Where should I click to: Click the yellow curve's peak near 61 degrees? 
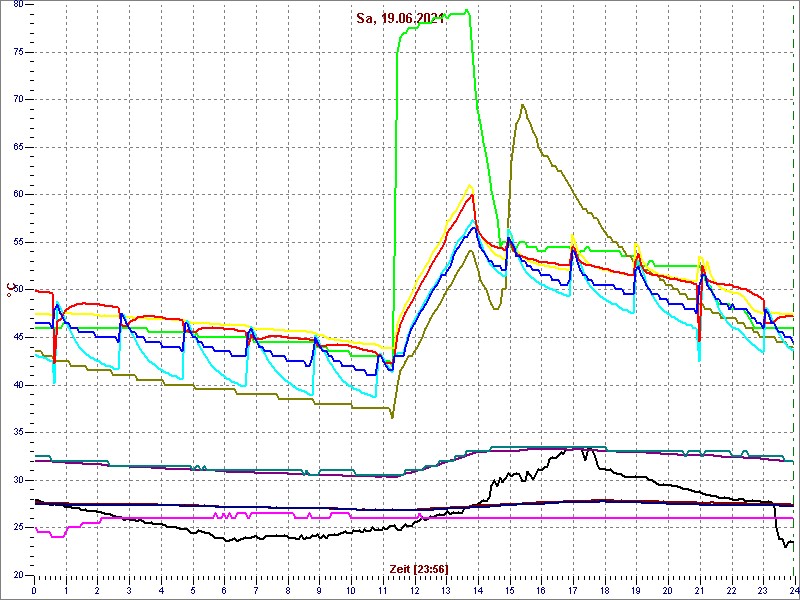click(x=470, y=185)
